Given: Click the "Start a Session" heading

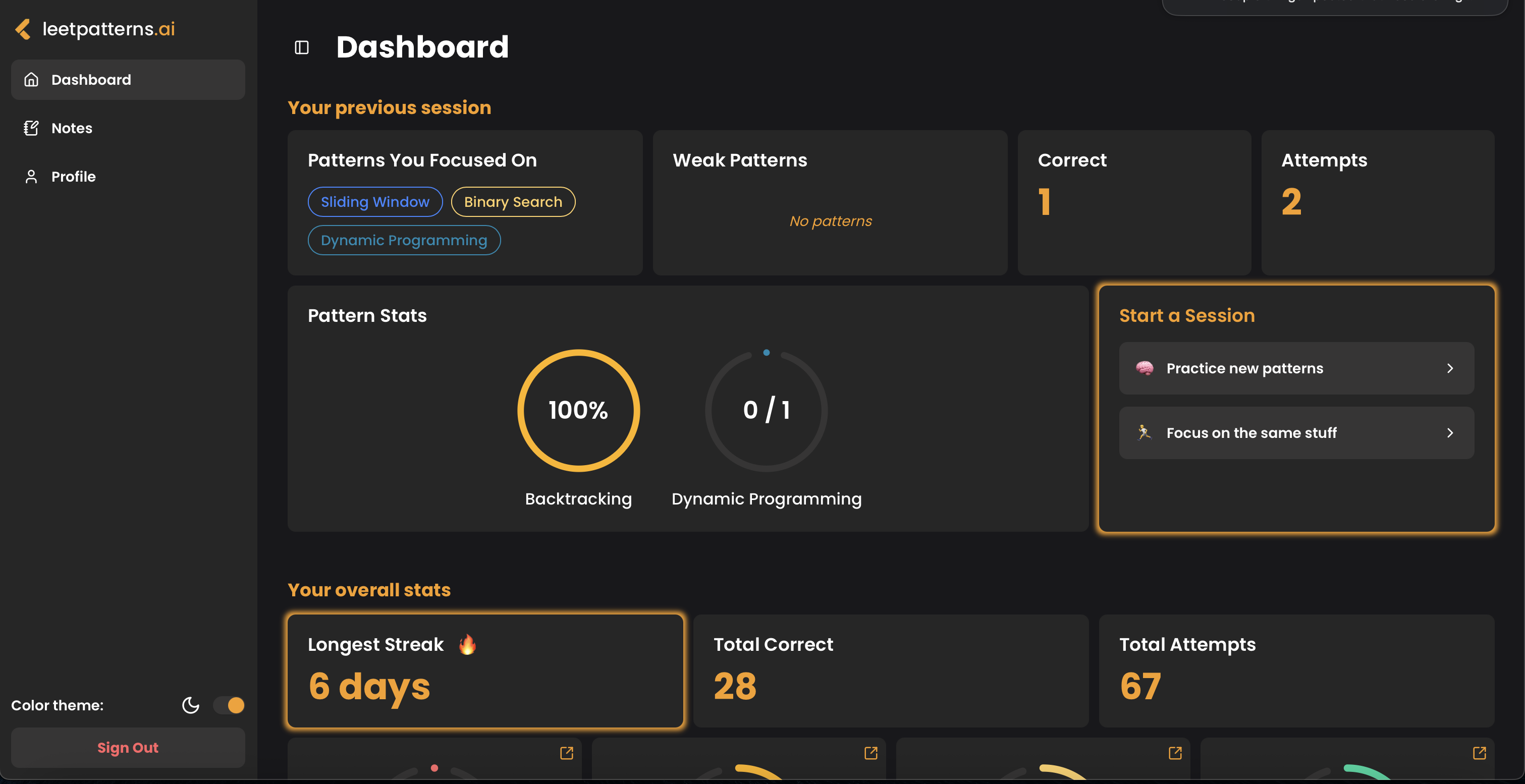Looking at the screenshot, I should pos(1187,315).
